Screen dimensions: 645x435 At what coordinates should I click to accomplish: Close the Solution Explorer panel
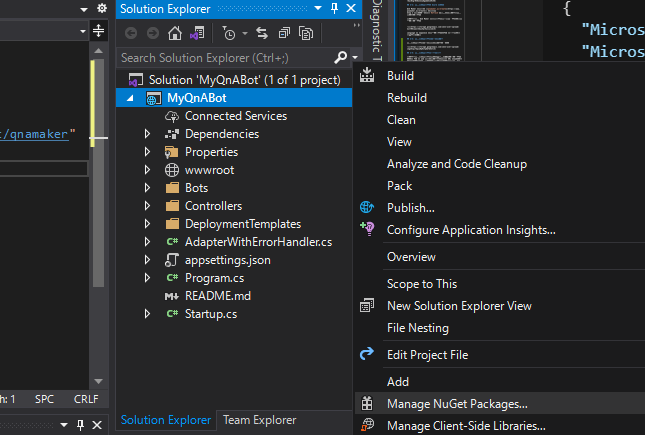click(x=351, y=8)
